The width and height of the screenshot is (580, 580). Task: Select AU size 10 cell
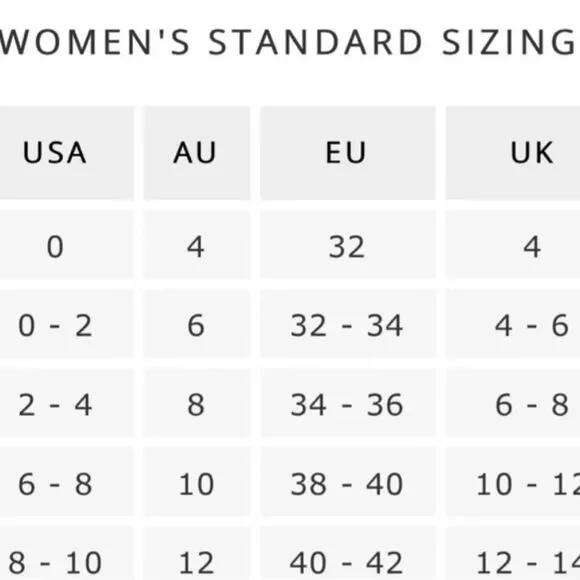point(197,482)
